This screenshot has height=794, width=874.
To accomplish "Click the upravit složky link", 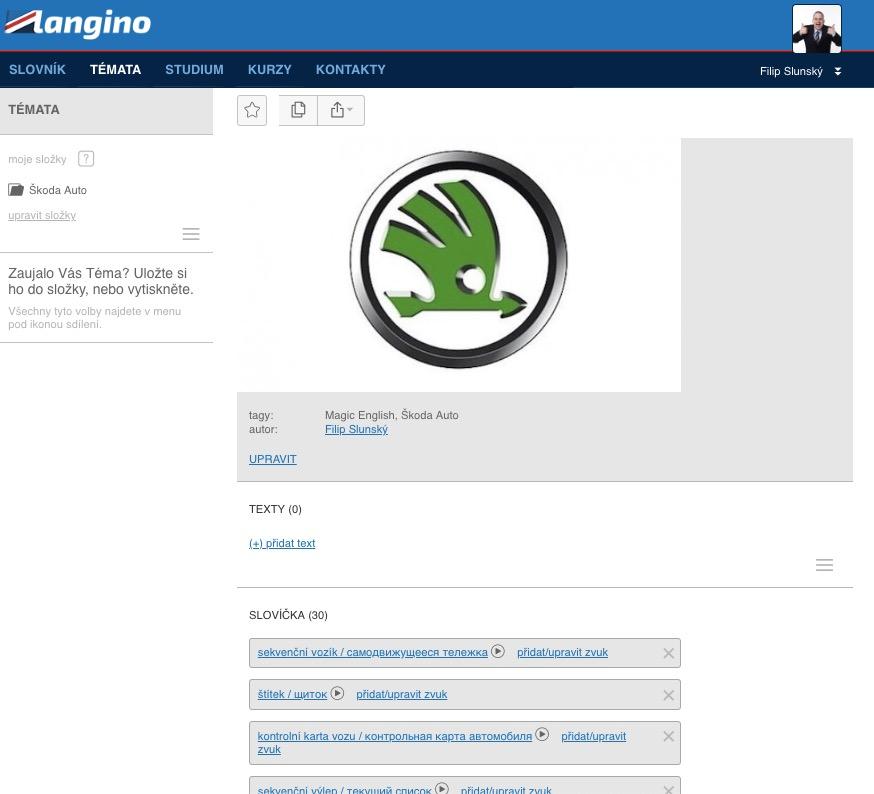I will [42, 215].
